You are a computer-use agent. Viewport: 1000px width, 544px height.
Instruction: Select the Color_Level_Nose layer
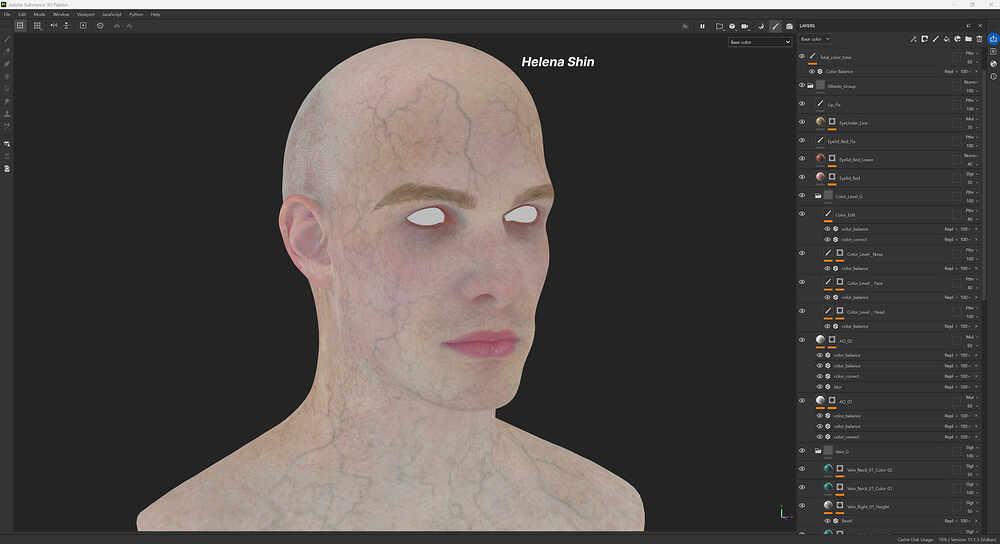[x=865, y=254]
